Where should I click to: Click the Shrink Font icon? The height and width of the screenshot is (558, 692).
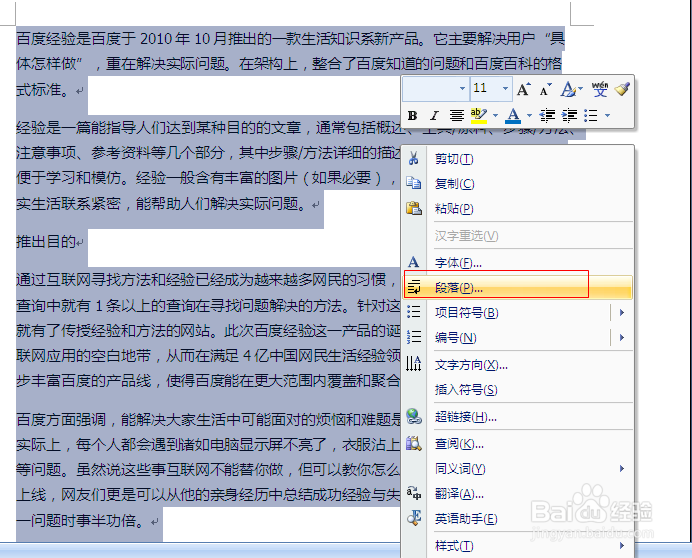pos(545,90)
